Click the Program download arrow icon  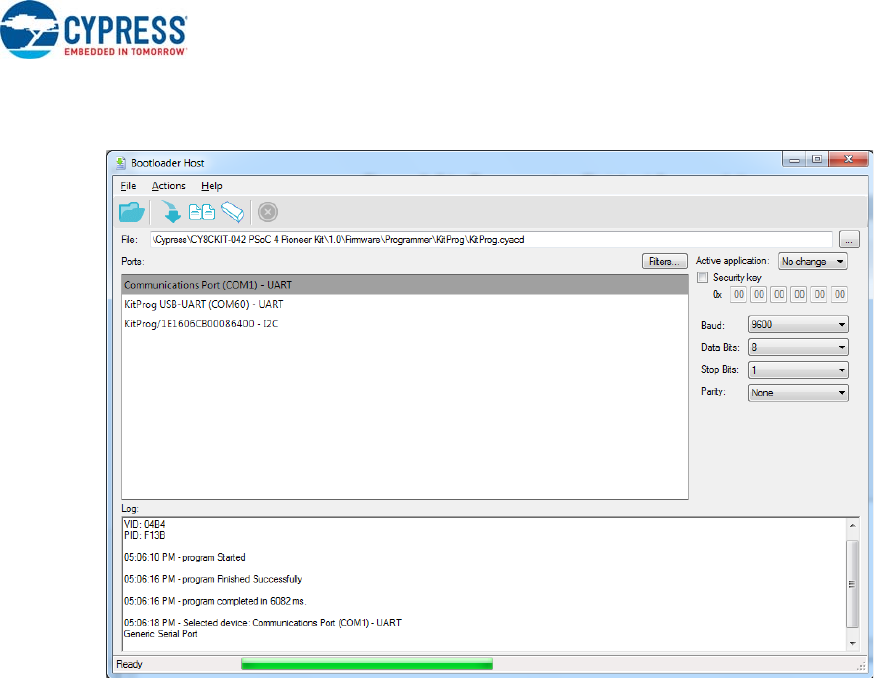[171, 211]
